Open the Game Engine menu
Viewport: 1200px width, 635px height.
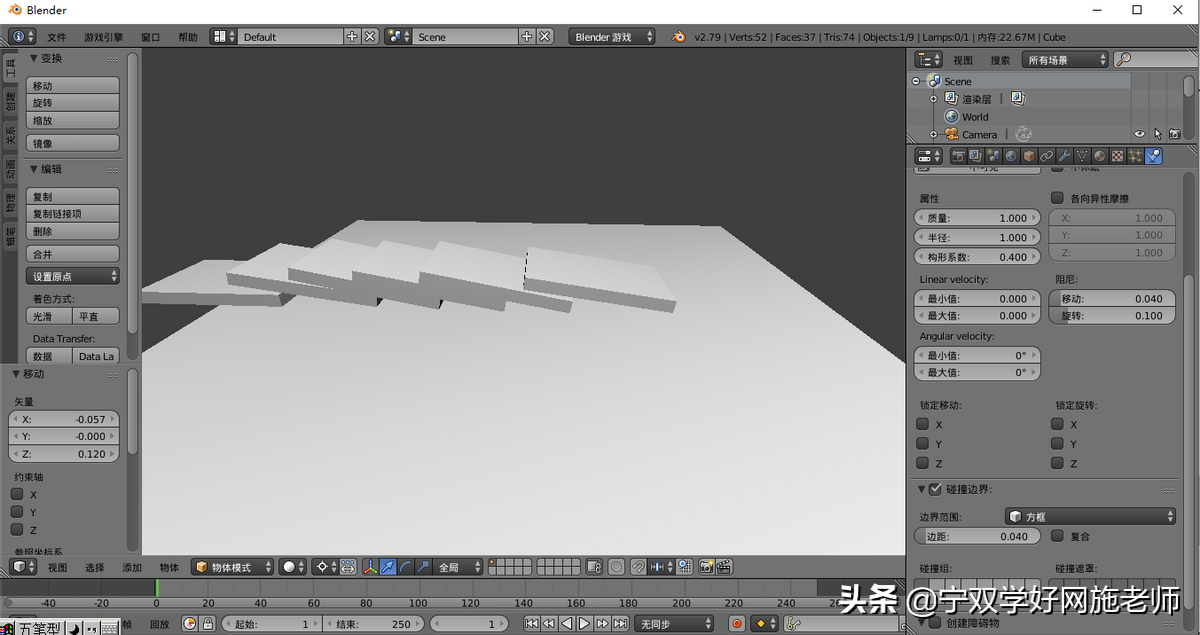click(104, 37)
